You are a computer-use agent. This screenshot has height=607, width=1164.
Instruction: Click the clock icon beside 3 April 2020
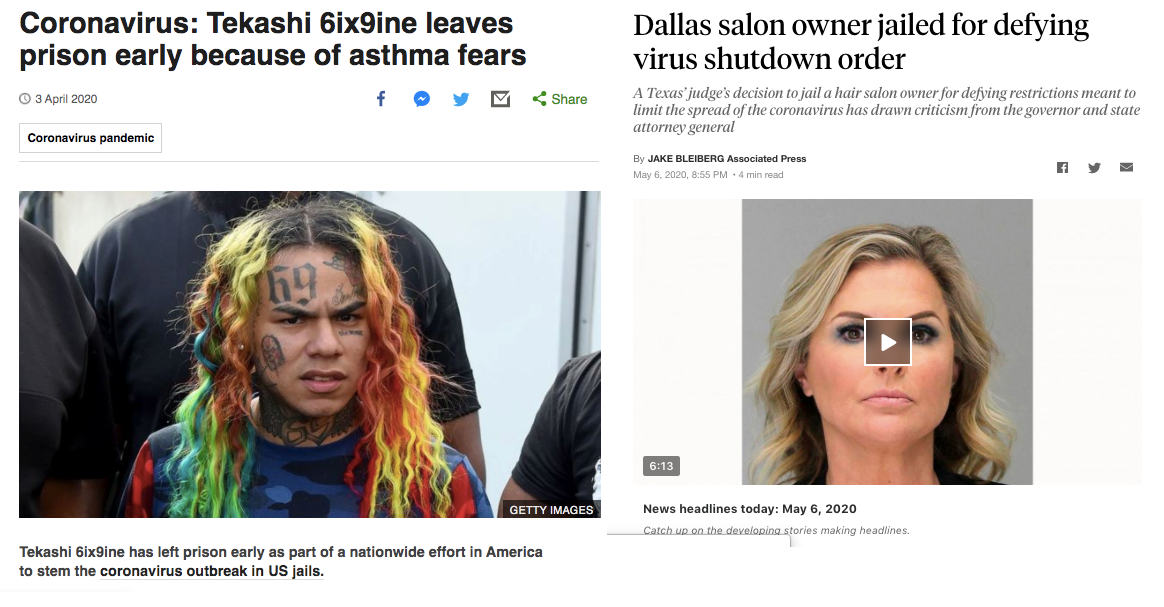(x=25, y=99)
